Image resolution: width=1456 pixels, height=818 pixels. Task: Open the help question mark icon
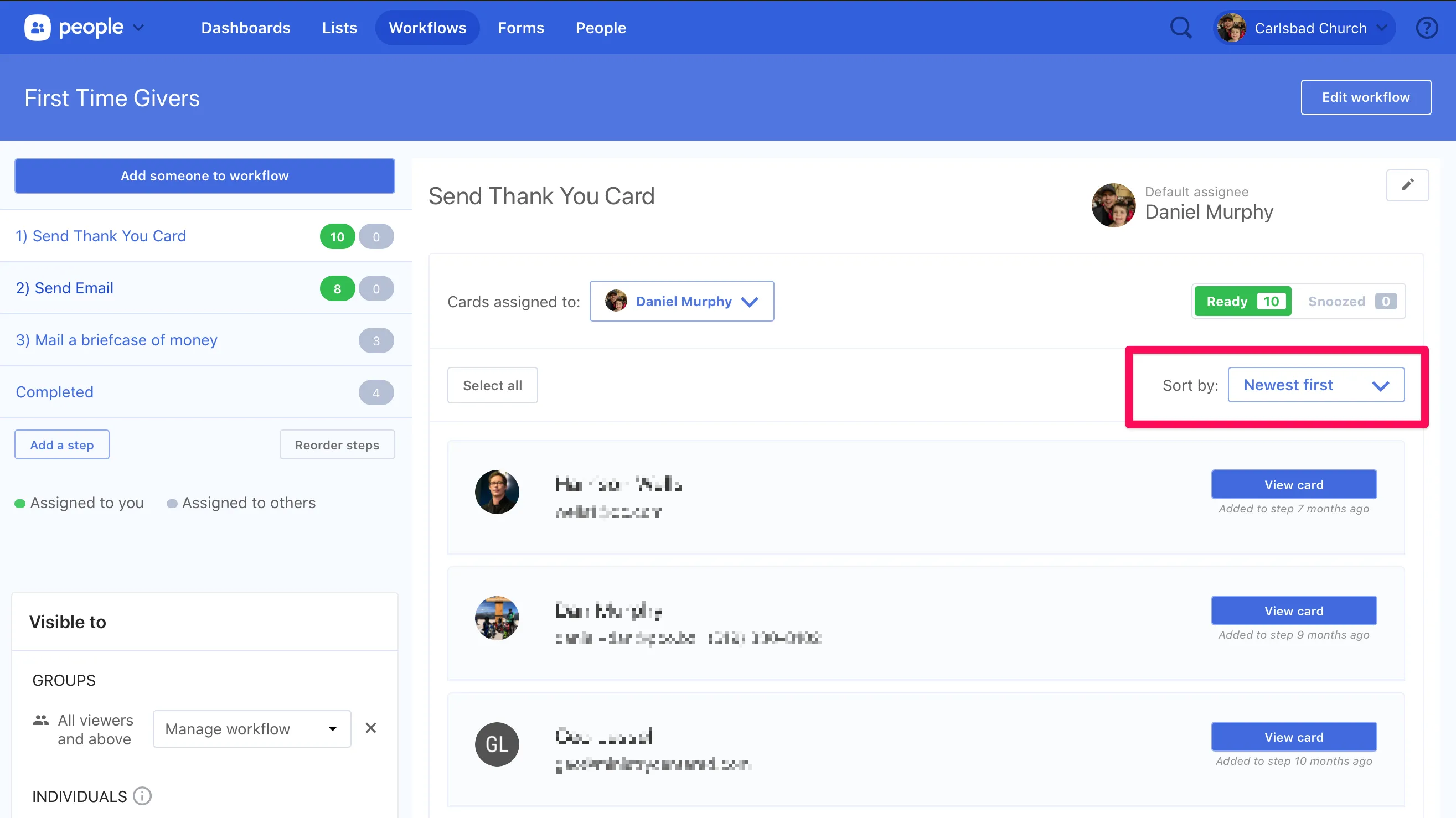click(1427, 28)
